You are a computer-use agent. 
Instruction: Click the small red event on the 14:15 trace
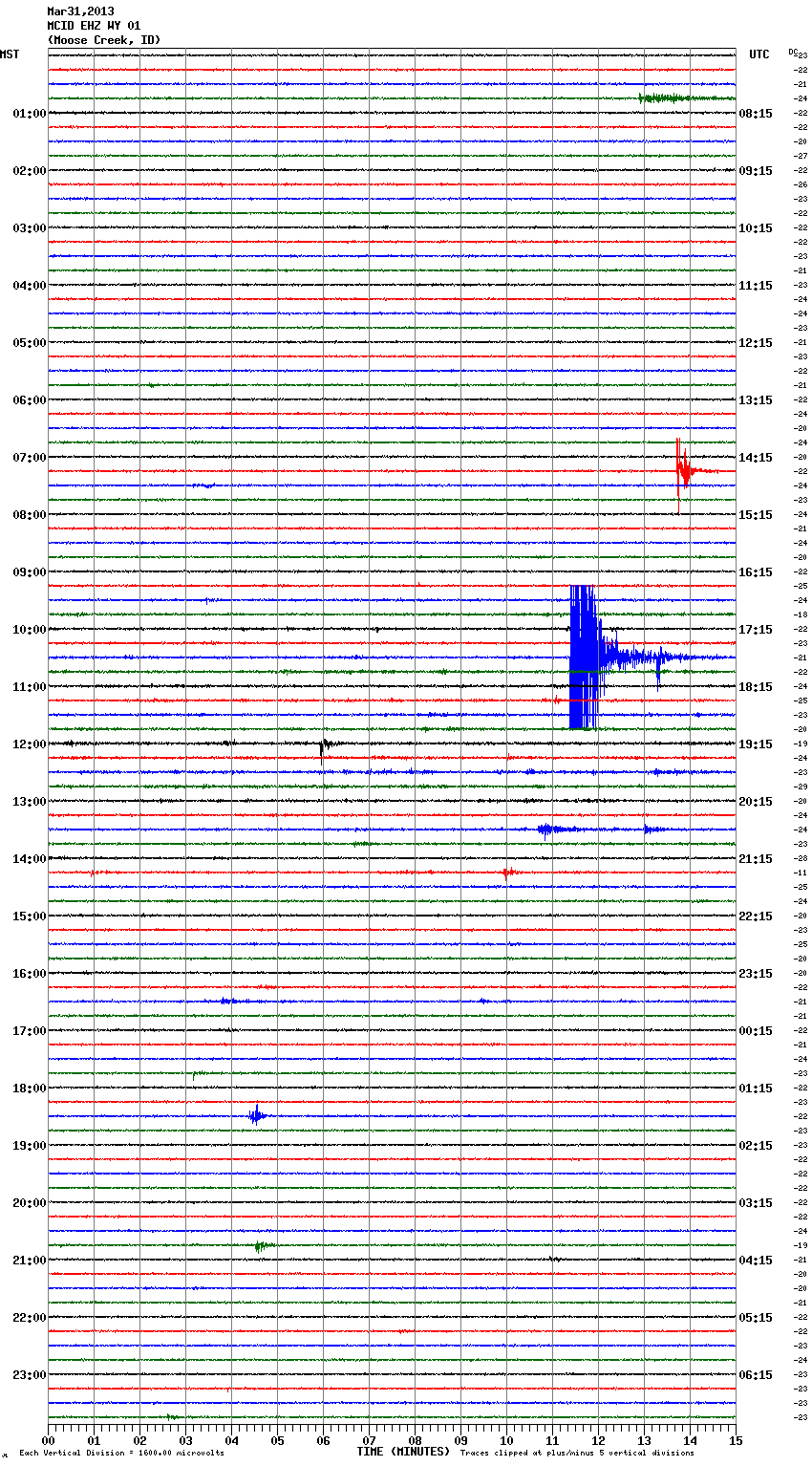pyautogui.click(x=508, y=873)
